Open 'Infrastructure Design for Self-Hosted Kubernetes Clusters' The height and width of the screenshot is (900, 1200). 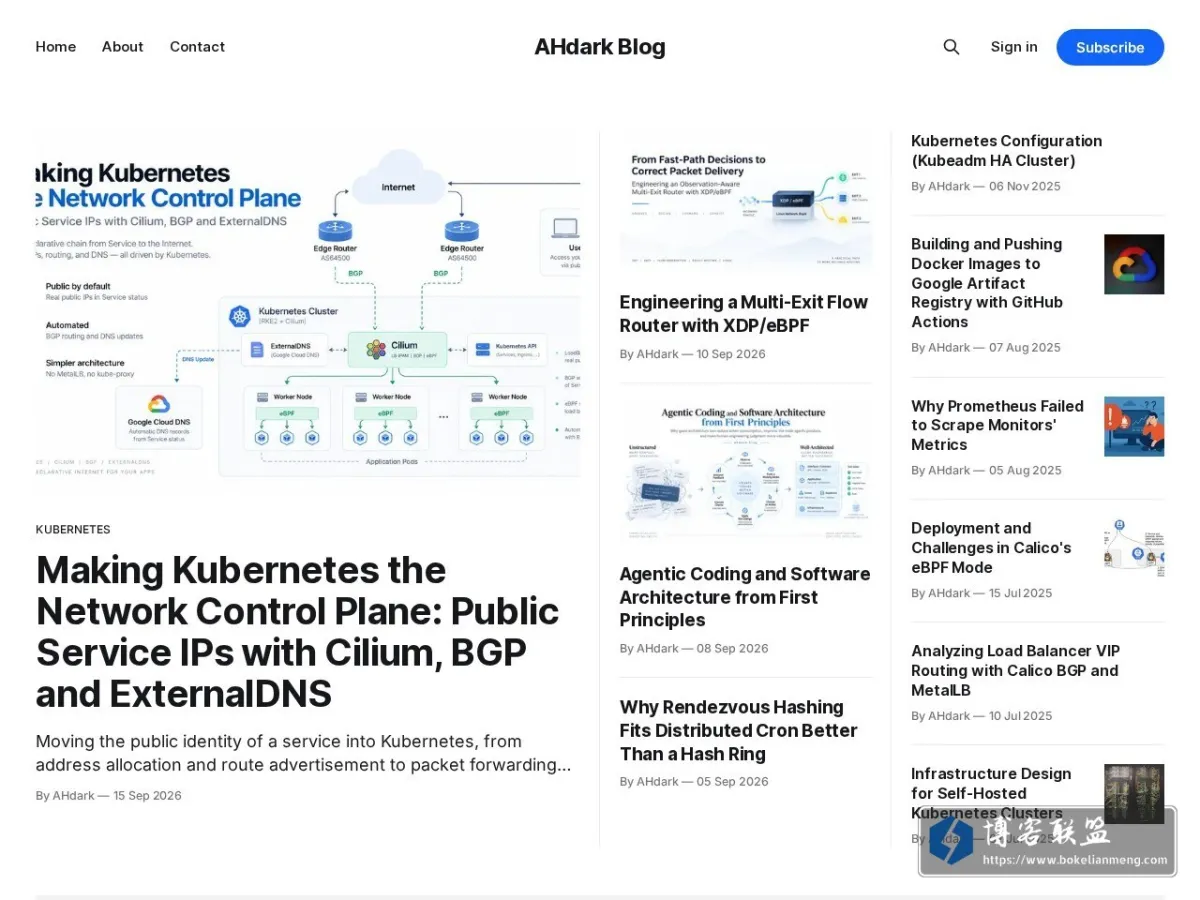click(x=991, y=793)
